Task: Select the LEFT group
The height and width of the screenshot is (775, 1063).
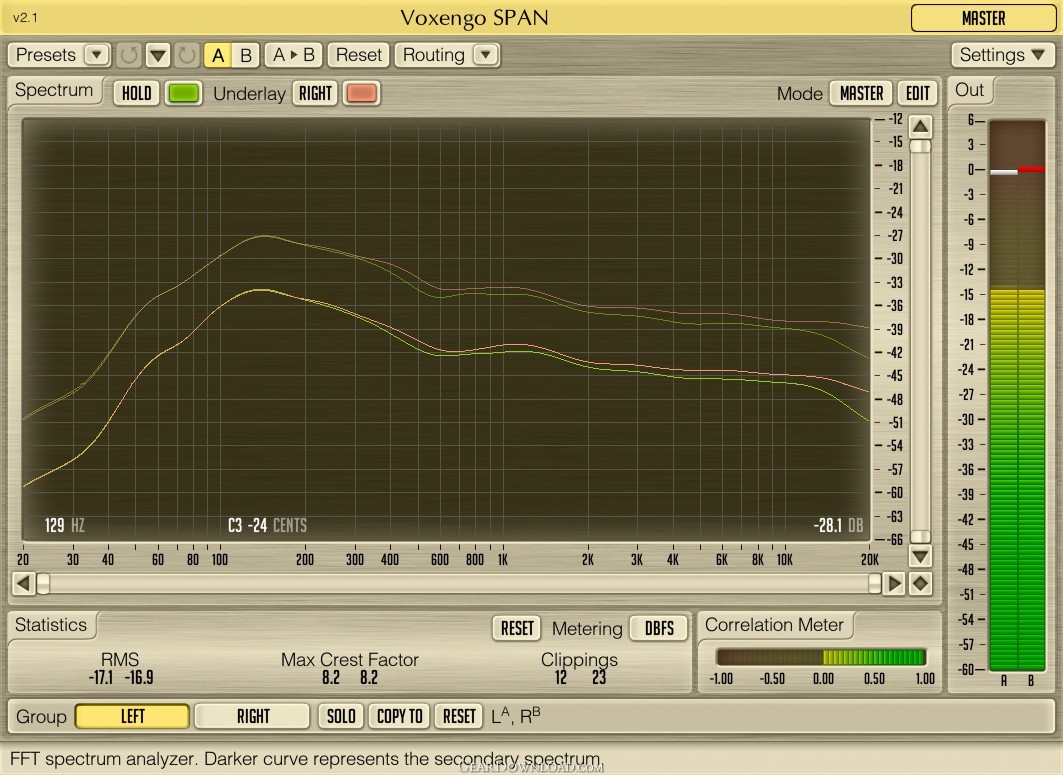Action: pos(132,717)
